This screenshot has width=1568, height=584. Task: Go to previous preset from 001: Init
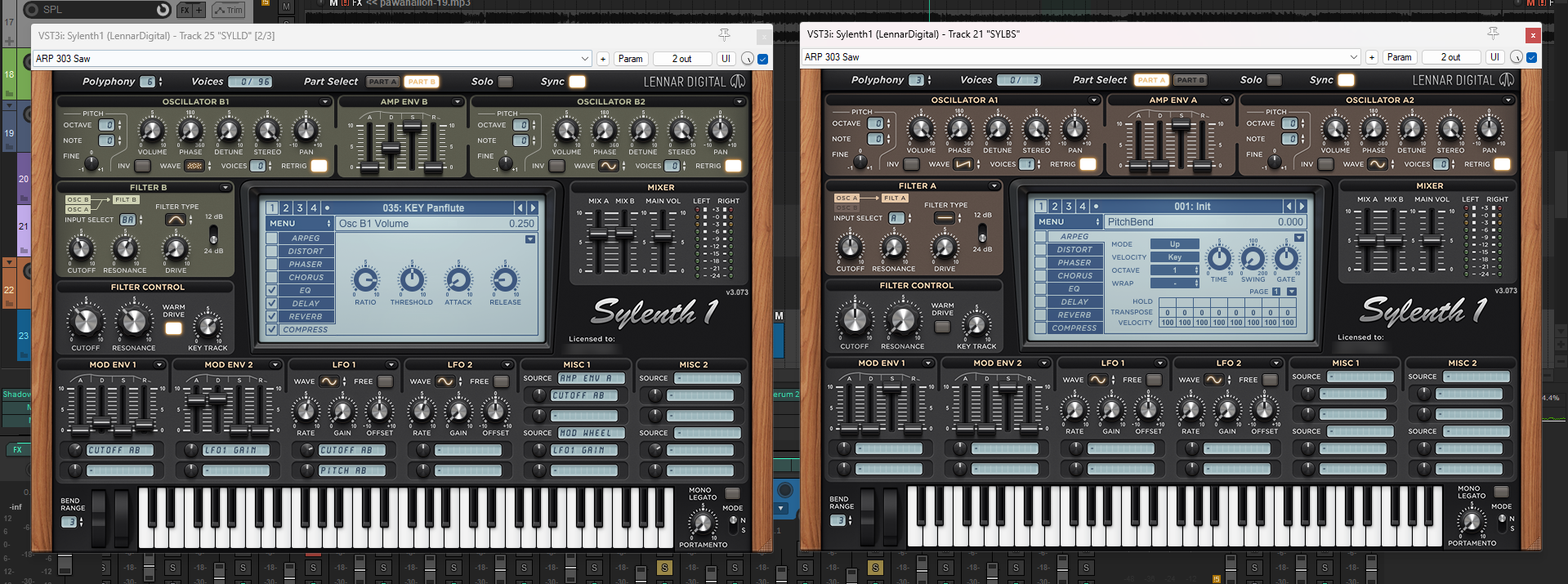(1289, 206)
